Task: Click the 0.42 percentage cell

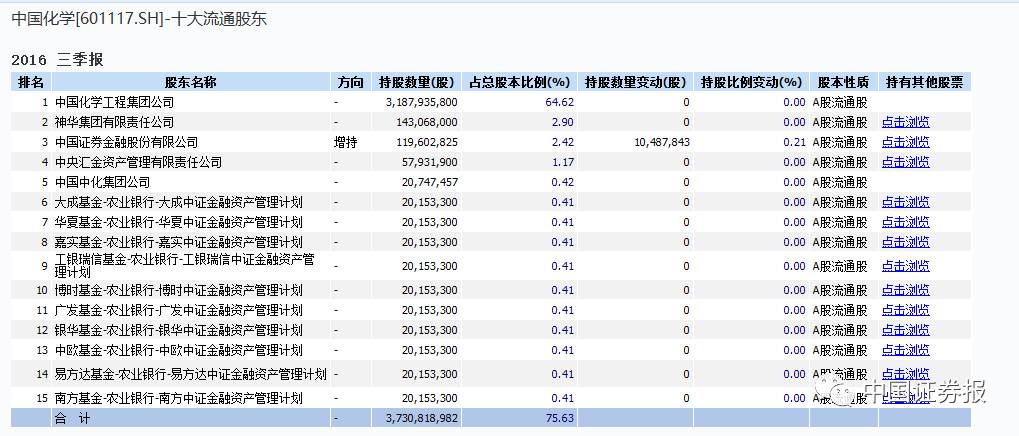Action: 563,182
